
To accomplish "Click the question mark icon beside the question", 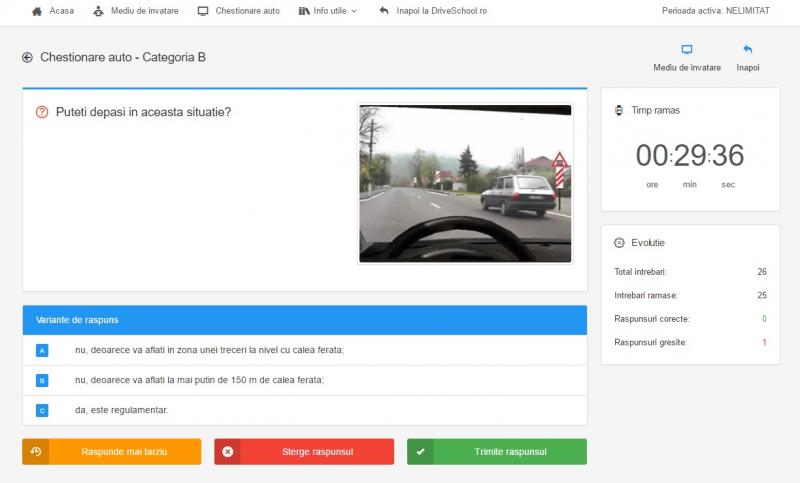I will [x=42, y=112].
